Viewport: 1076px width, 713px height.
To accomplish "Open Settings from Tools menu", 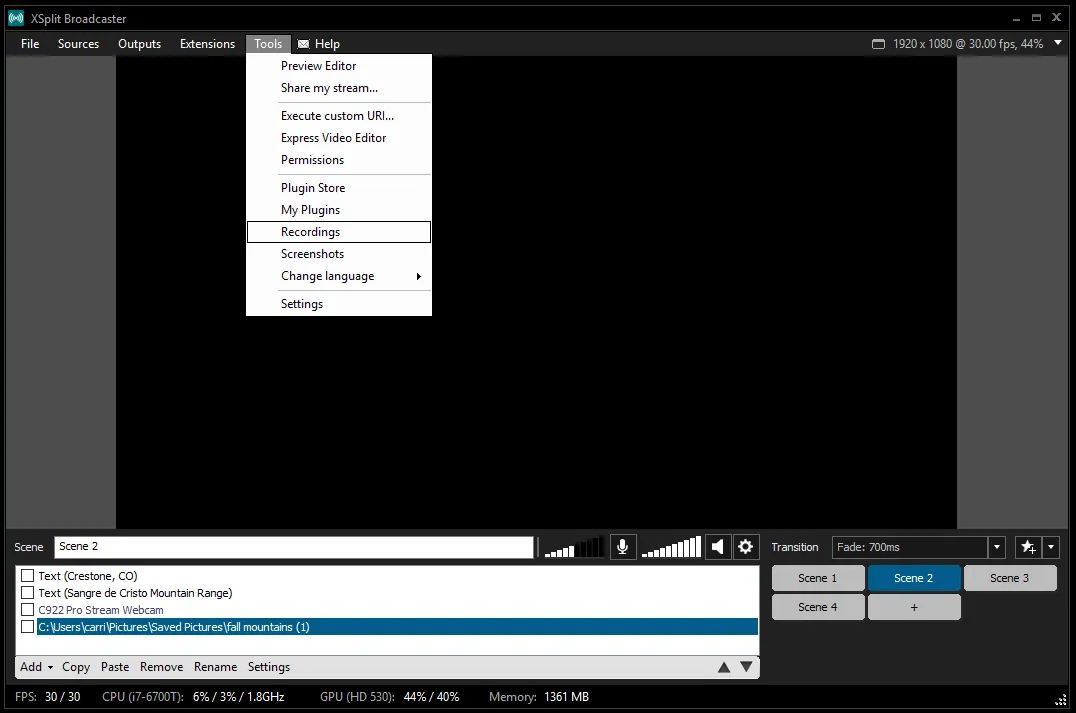I will [x=339, y=304].
